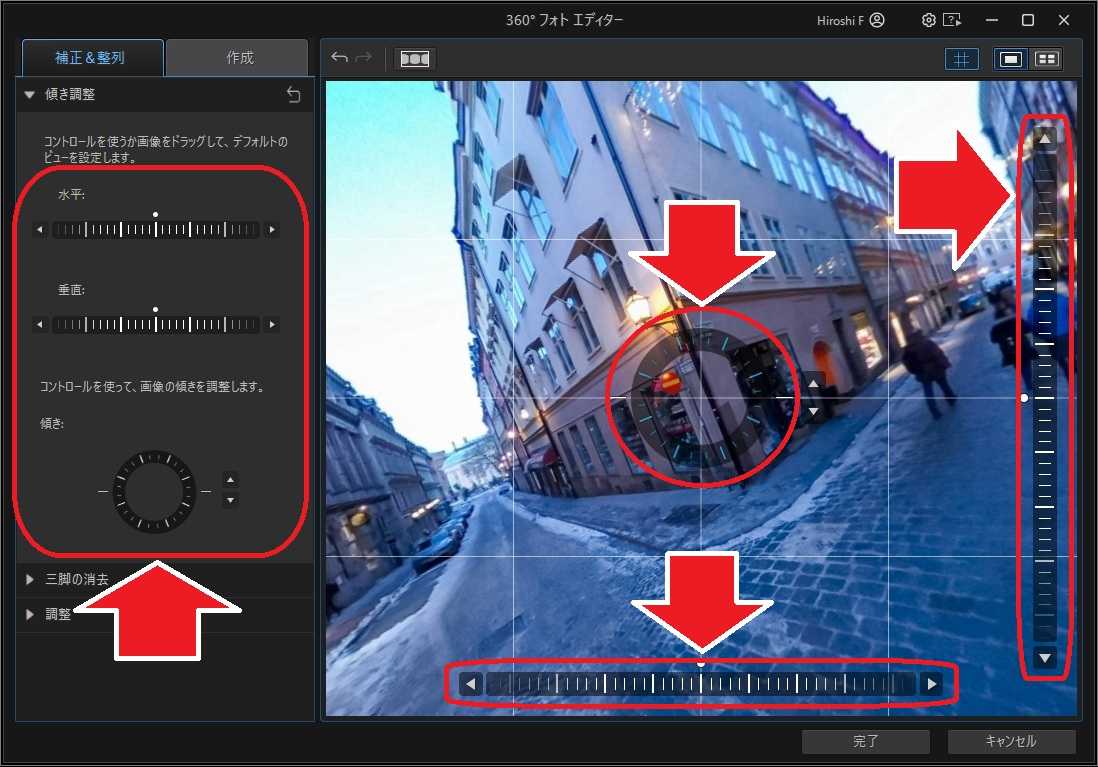Click the 傾き rotation dial

coord(154,492)
